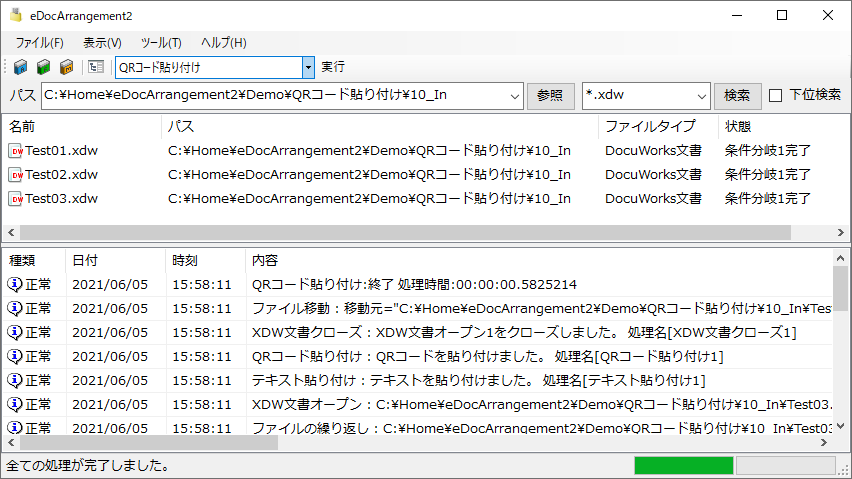This screenshot has width=852, height=479.
Task: Click the 参照 browse button
Action: point(550,96)
